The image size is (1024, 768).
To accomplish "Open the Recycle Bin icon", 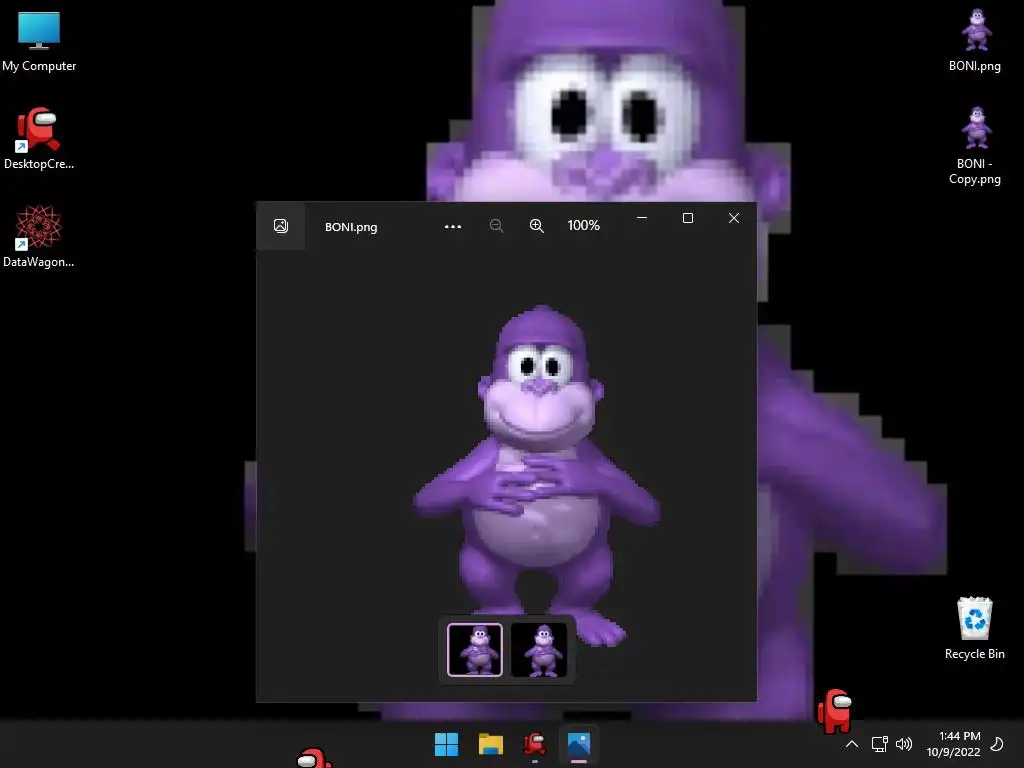I will 975,628.
